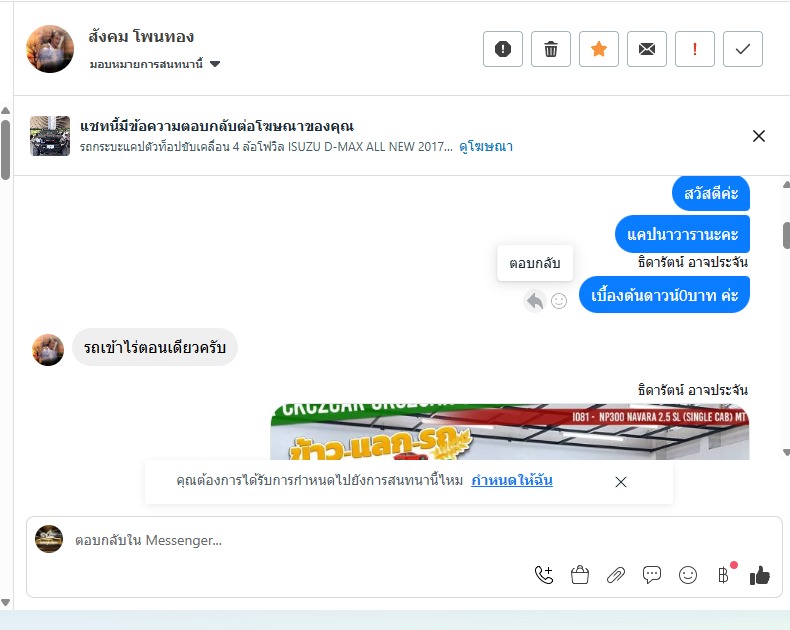Close the assignment prompt notification
The height and width of the screenshot is (630, 790).
[621, 482]
